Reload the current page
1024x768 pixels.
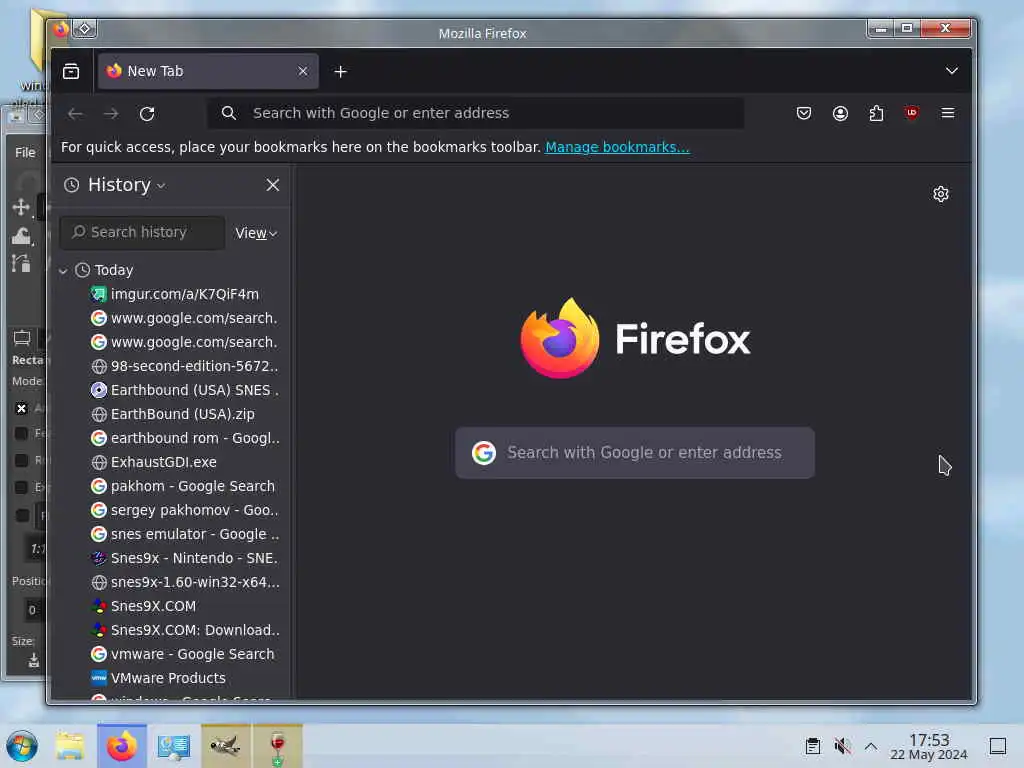point(147,114)
